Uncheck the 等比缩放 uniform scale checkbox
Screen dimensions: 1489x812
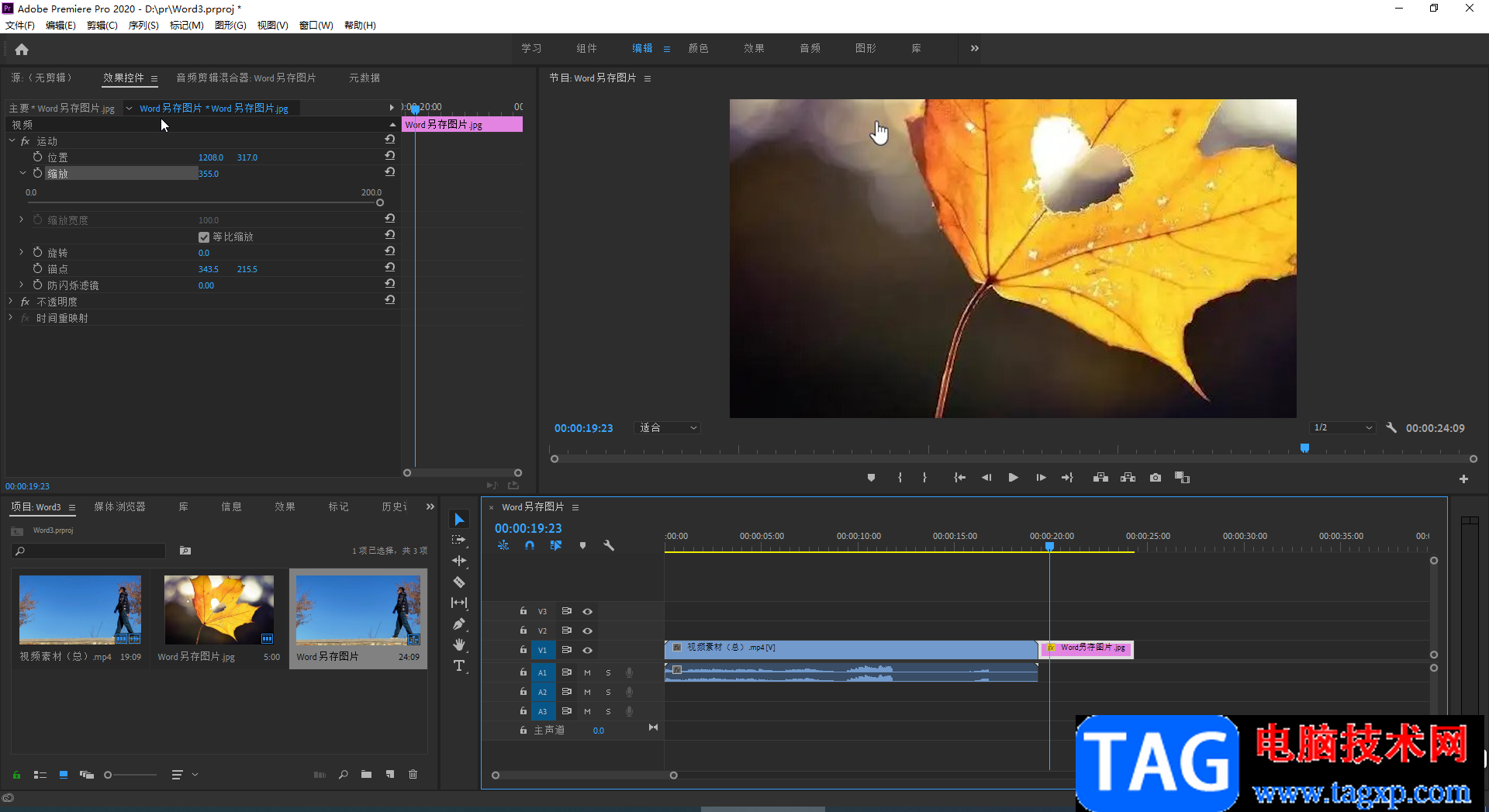tap(204, 237)
